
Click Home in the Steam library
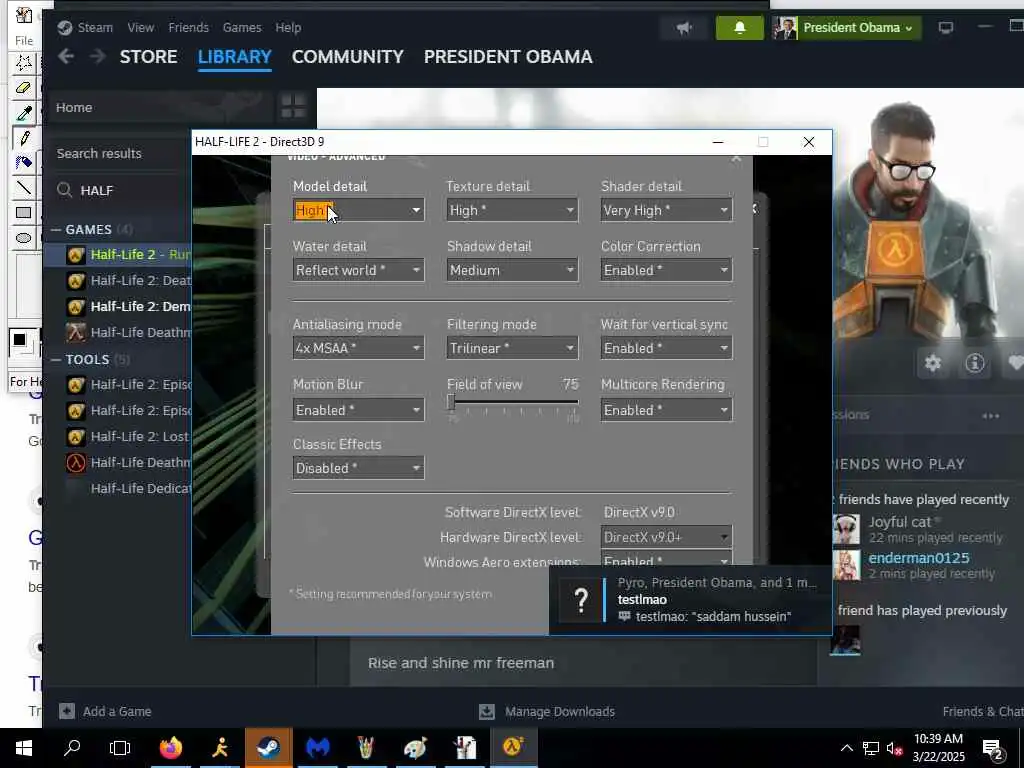pyautogui.click(x=74, y=107)
